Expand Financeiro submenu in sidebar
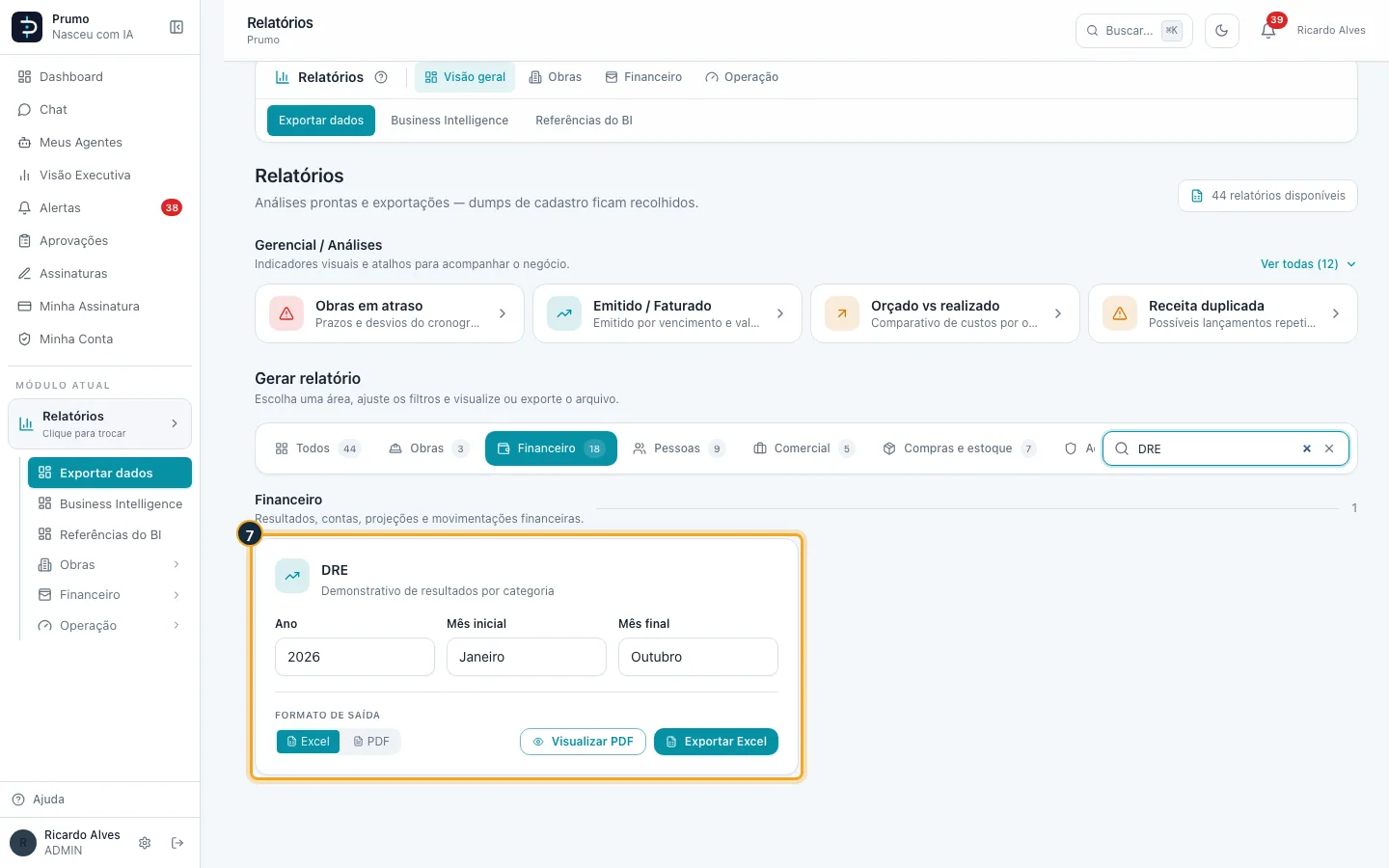This screenshot has width=1389, height=868. pyautogui.click(x=110, y=595)
